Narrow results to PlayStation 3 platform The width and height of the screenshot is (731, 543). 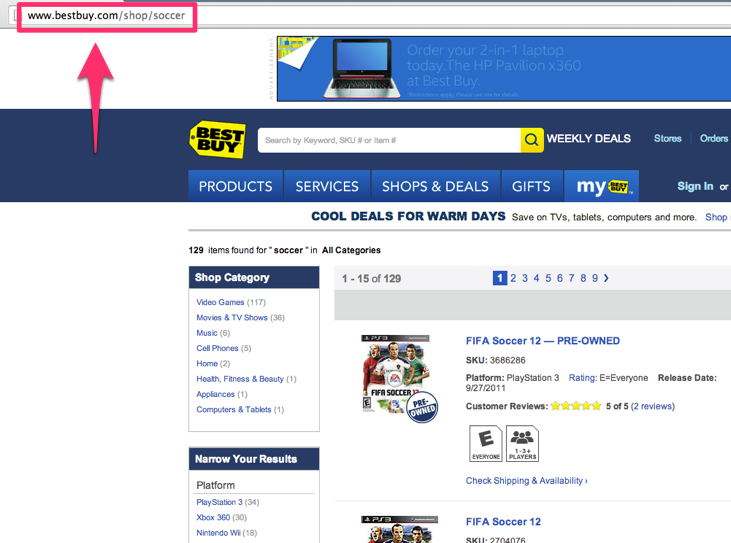219,502
